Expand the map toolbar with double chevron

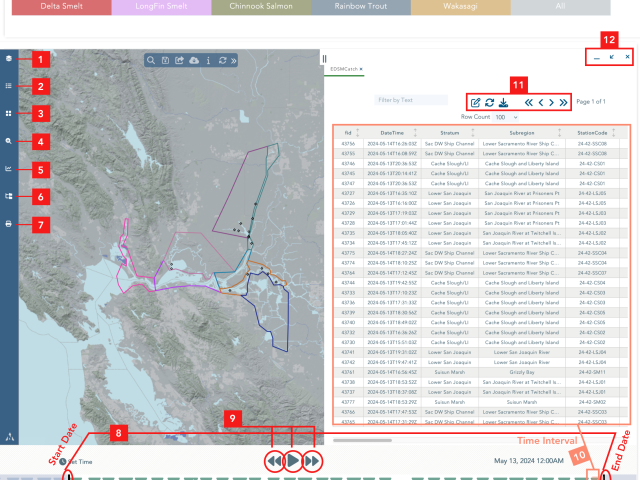coord(233,61)
